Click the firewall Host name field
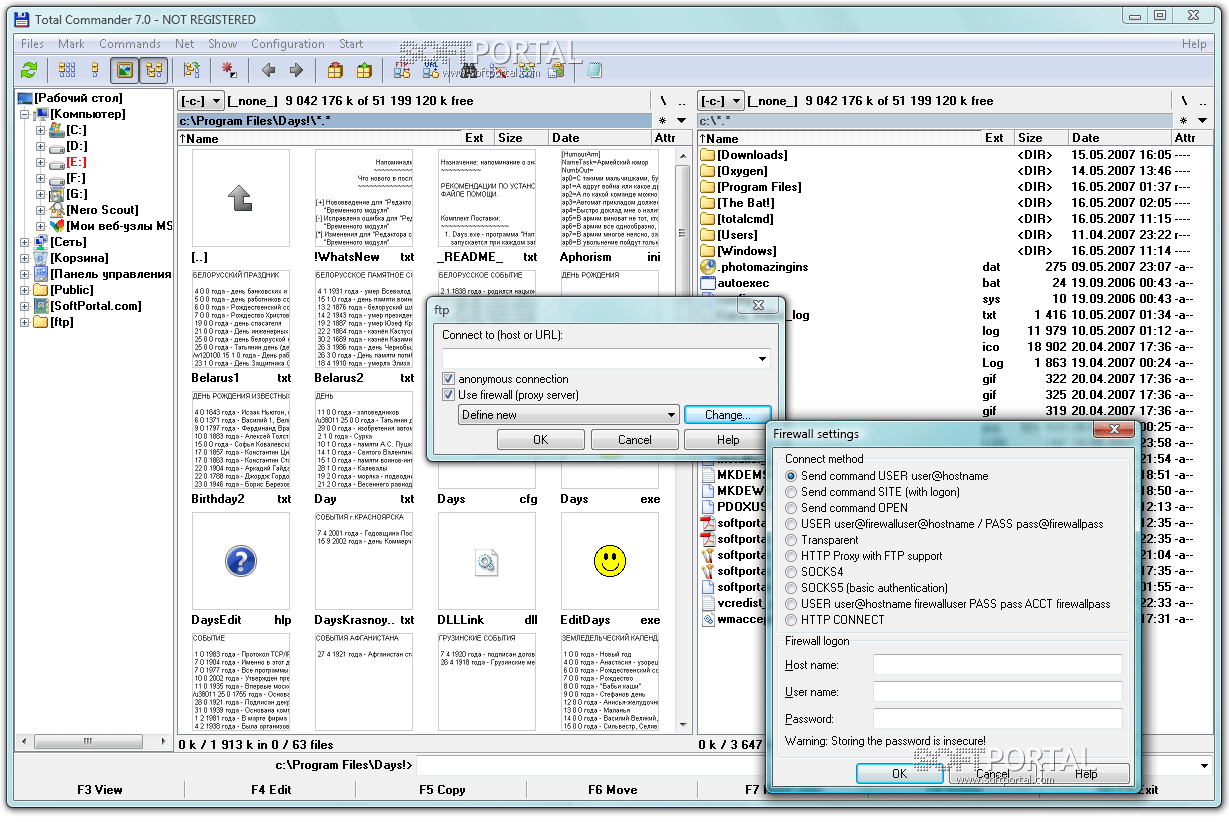 [x=997, y=665]
